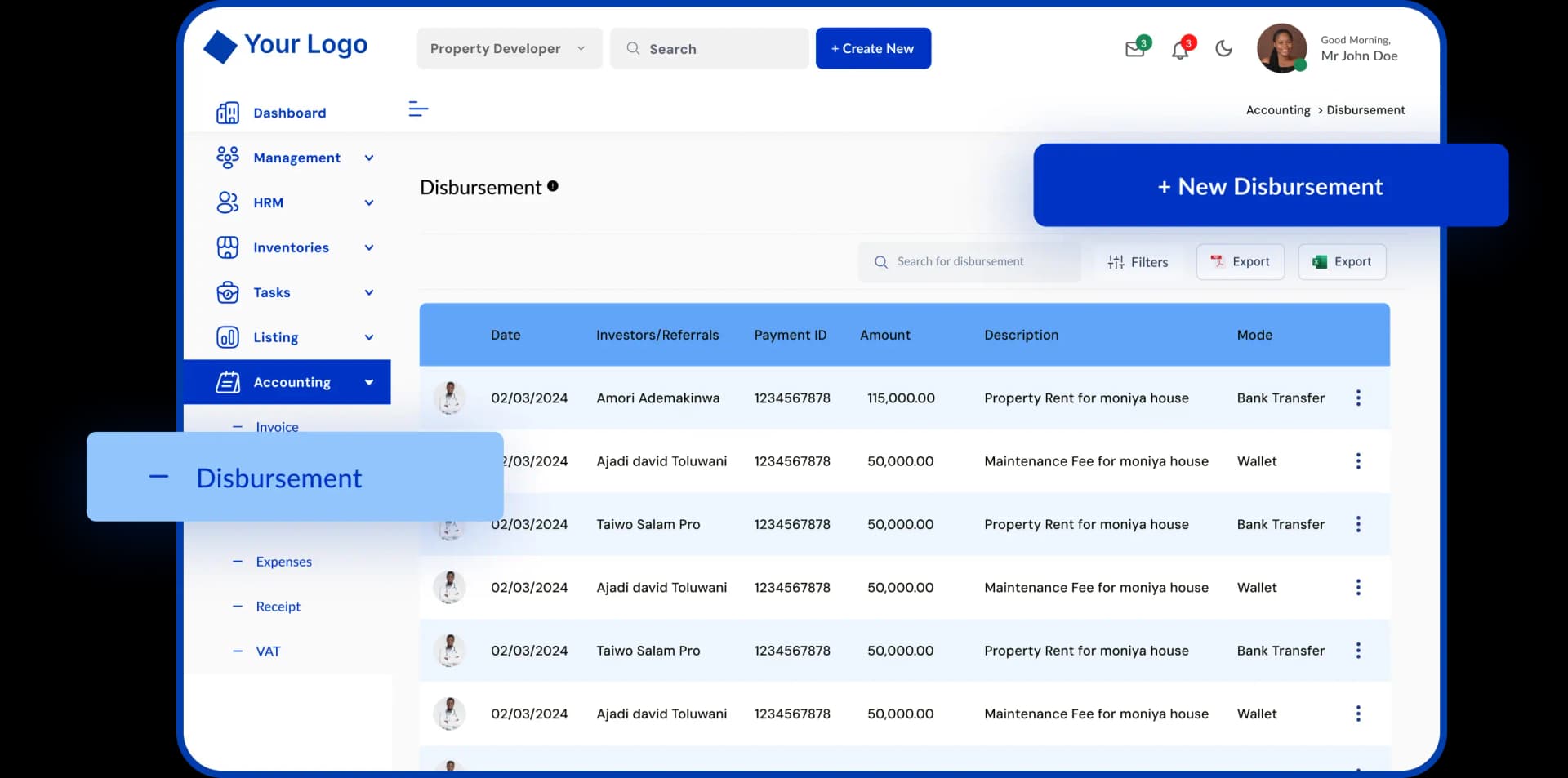Click the info icon next to Disbursement title
This screenshot has height=778, width=1568.
coord(554,185)
